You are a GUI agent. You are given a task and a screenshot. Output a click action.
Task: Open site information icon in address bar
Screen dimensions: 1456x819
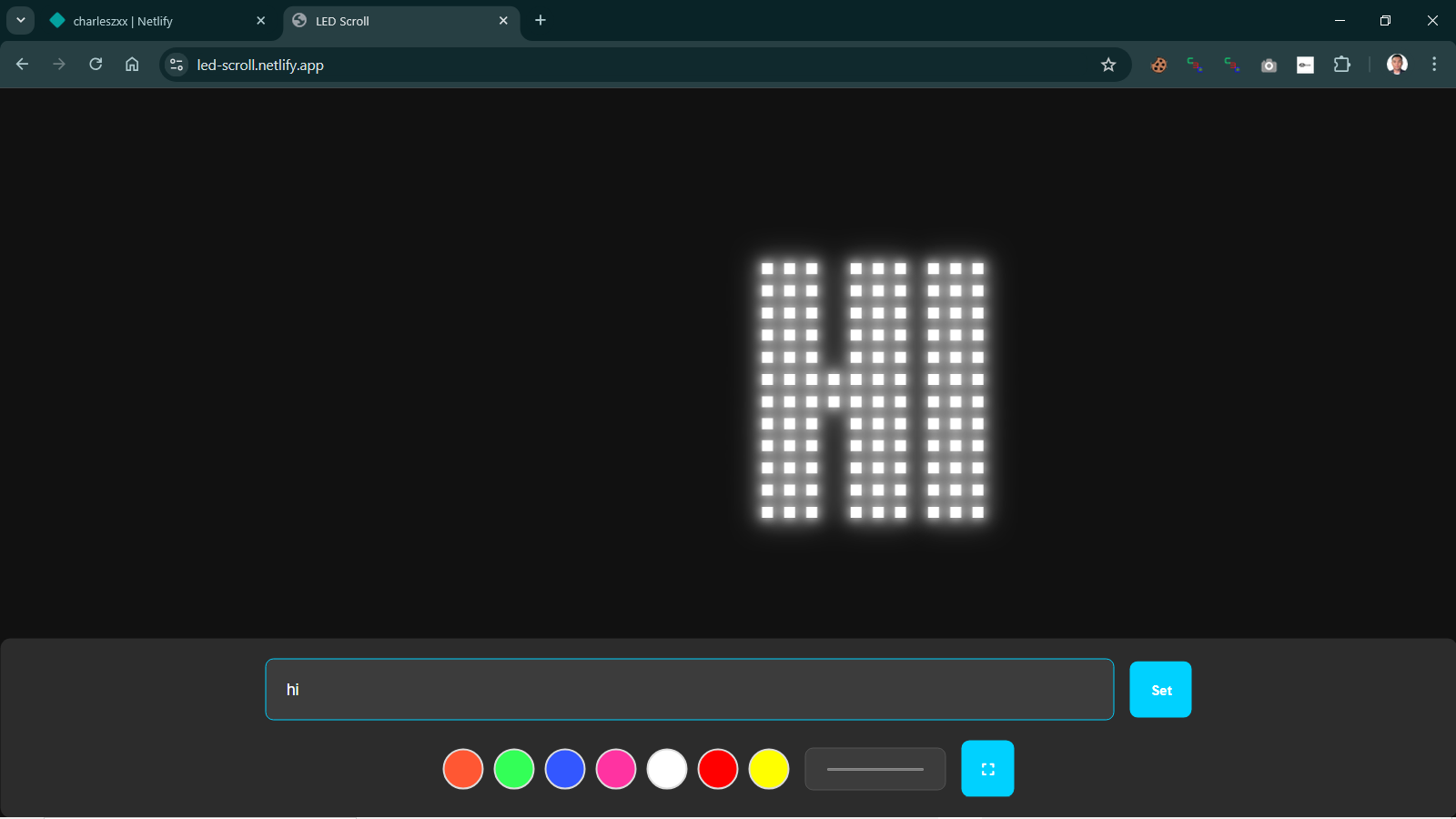(x=177, y=65)
